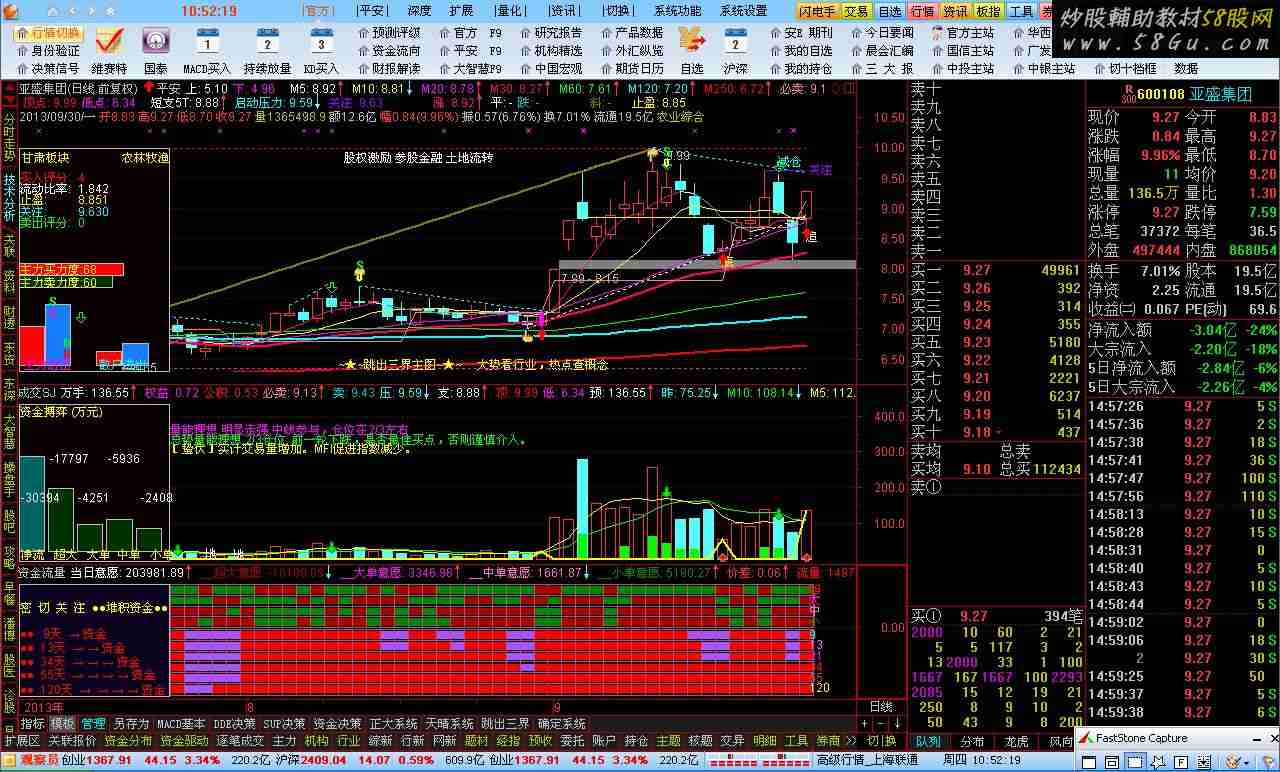1280x772 pixels.
Task: Open 机构精选 shortcut in toolbar
Action: tap(550, 50)
